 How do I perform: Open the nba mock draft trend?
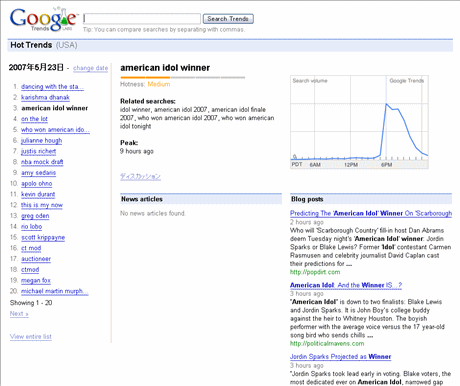coord(42,162)
